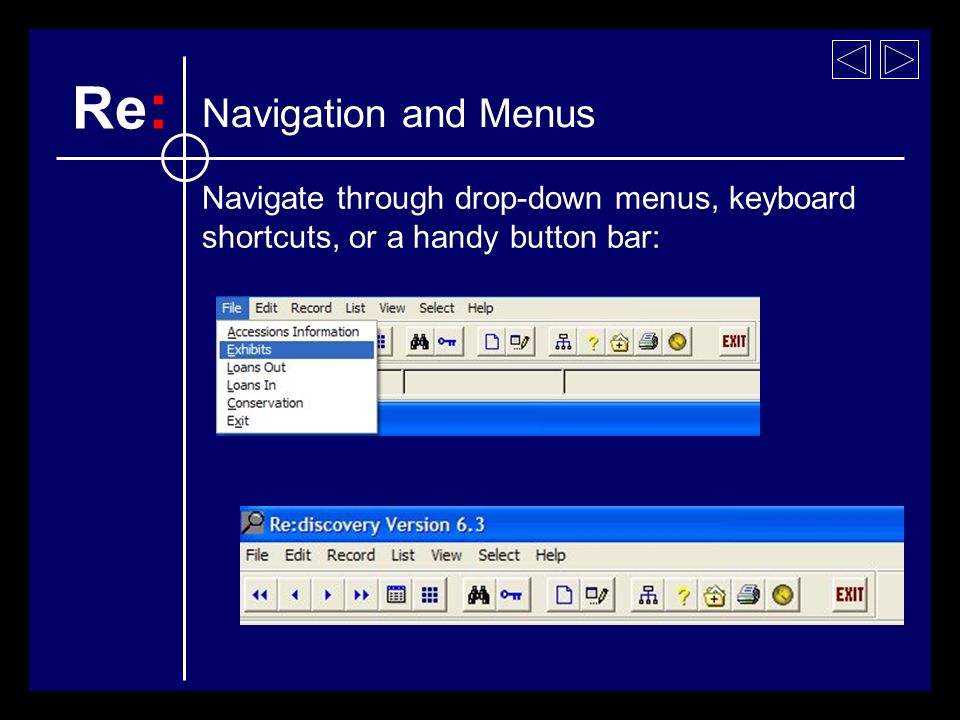Jump to first record with double-left arrows
The width and height of the screenshot is (960, 720).
coord(260,594)
